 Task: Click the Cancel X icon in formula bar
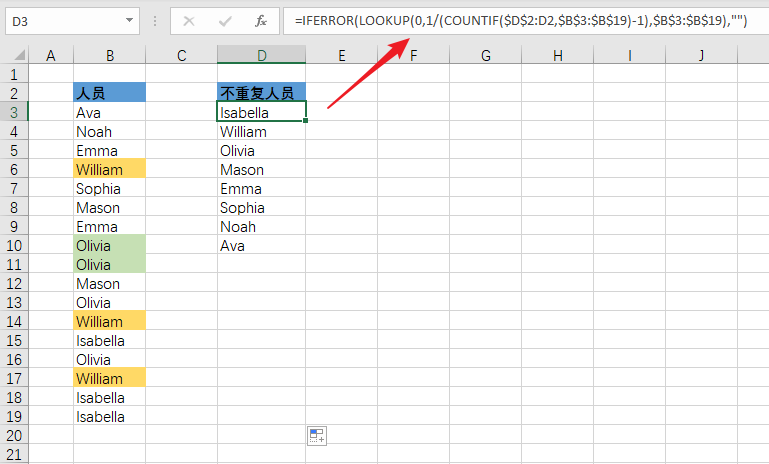pos(190,21)
